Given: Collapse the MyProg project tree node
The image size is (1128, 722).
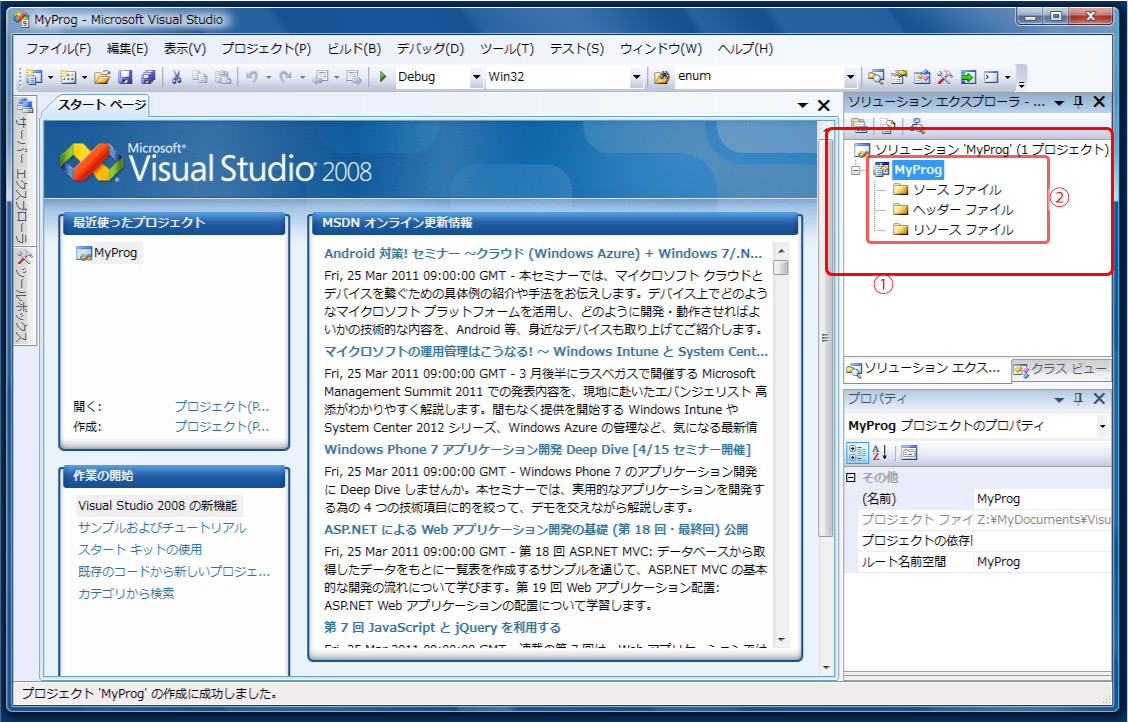Looking at the screenshot, I should pyautogui.click(x=856, y=170).
